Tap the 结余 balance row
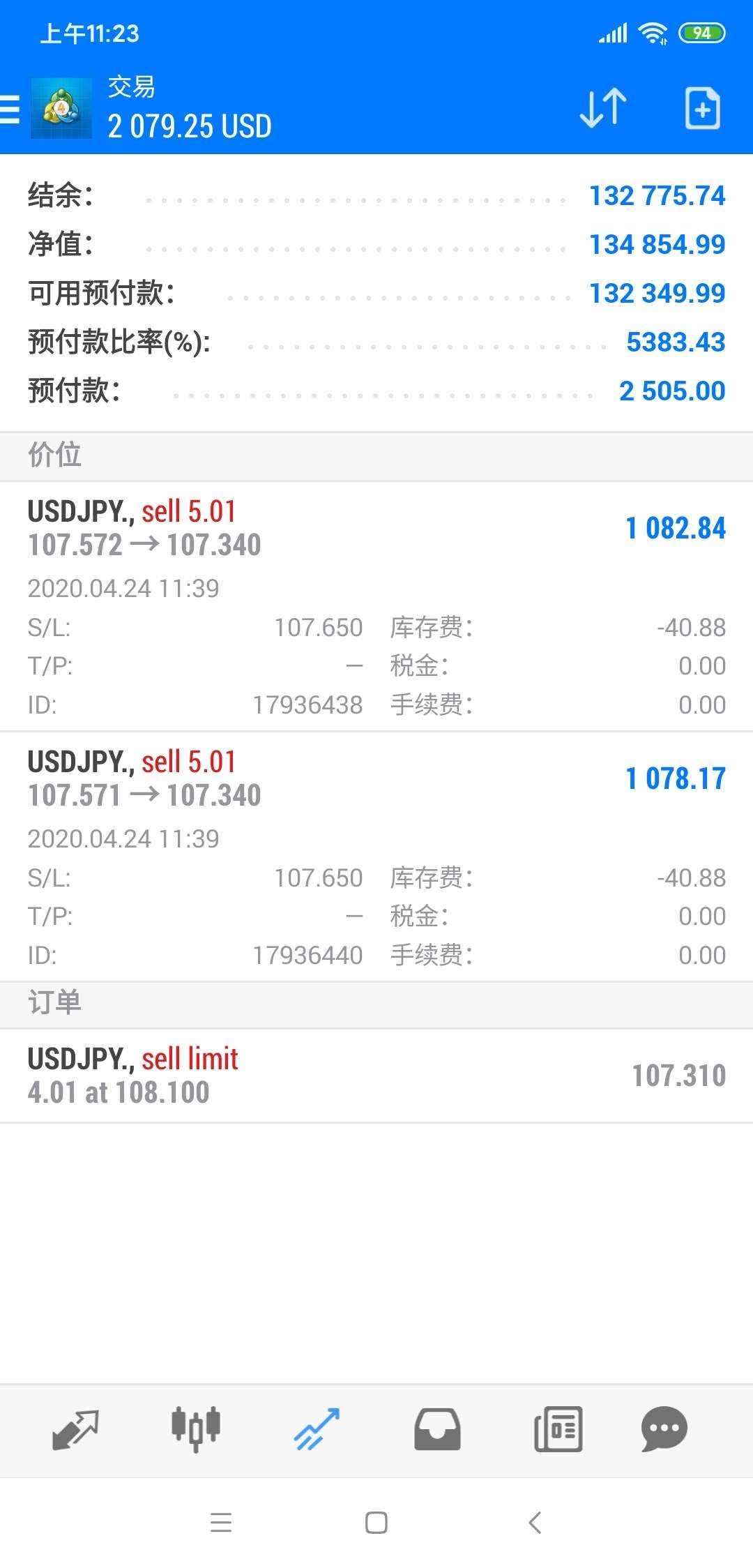Viewport: 753px width, 1568px height. pos(376,196)
